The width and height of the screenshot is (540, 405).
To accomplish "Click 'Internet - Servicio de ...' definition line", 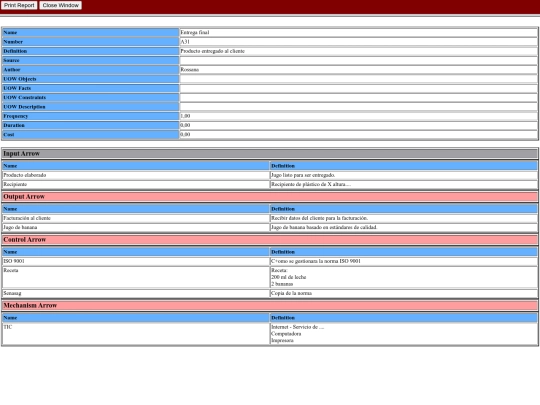I will pyautogui.click(x=298, y=327).
